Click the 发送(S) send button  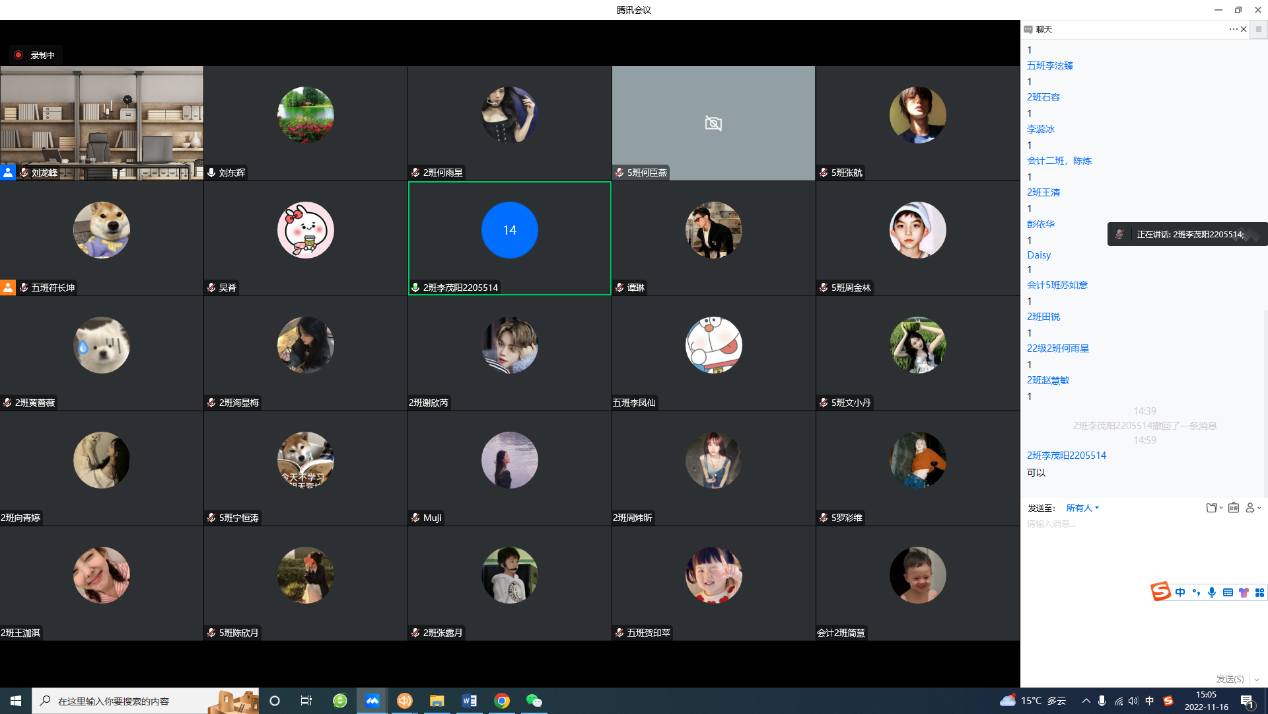[1230, 679]
